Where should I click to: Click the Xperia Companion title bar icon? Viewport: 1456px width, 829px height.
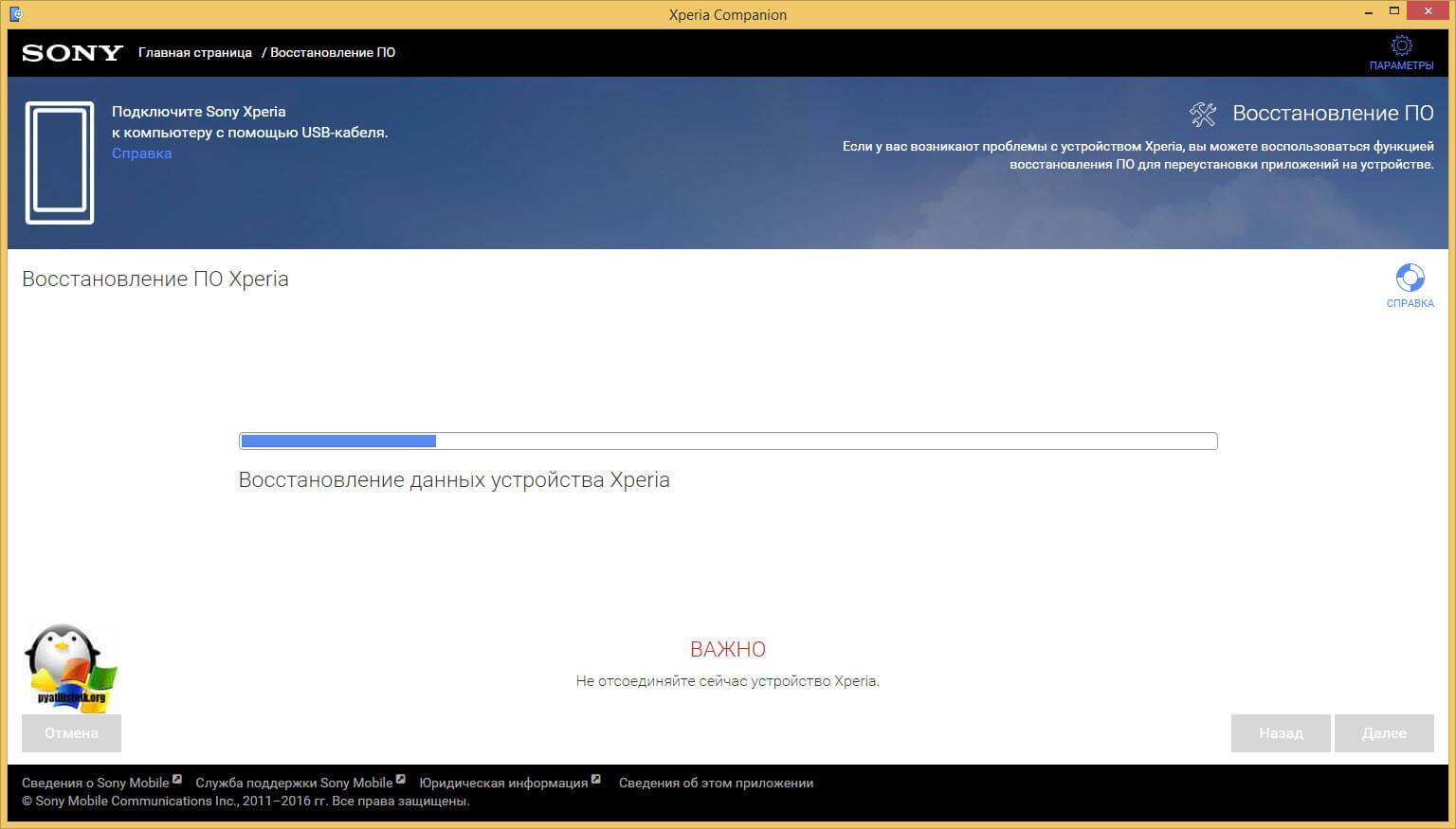(16, 14)
